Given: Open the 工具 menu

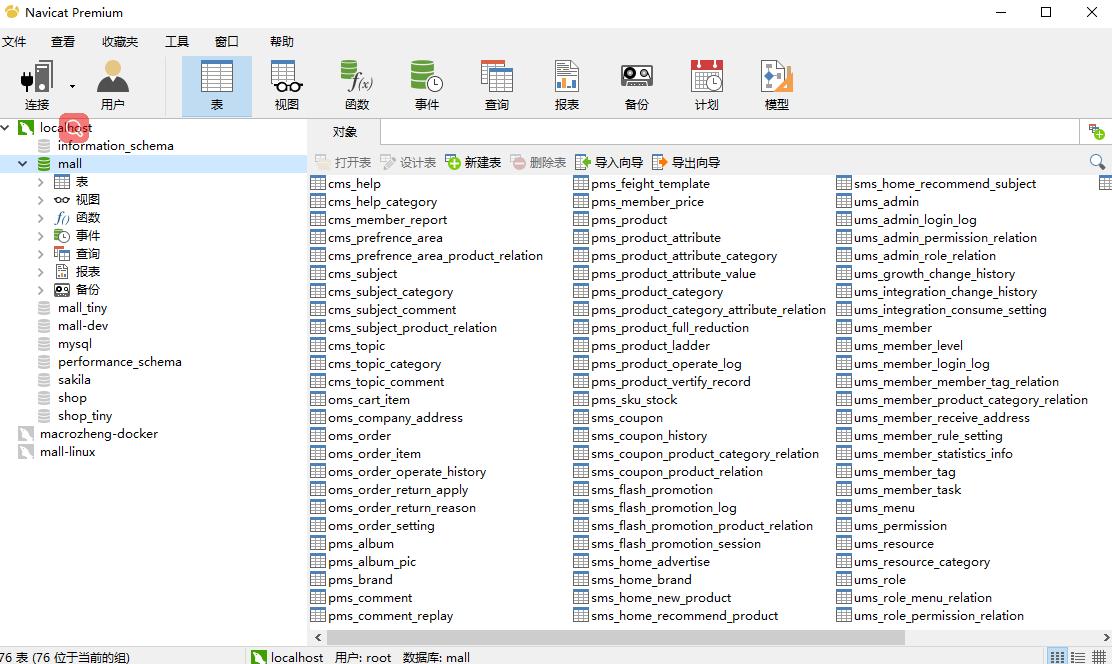Looking at the screenshot, I should (176, 41).
